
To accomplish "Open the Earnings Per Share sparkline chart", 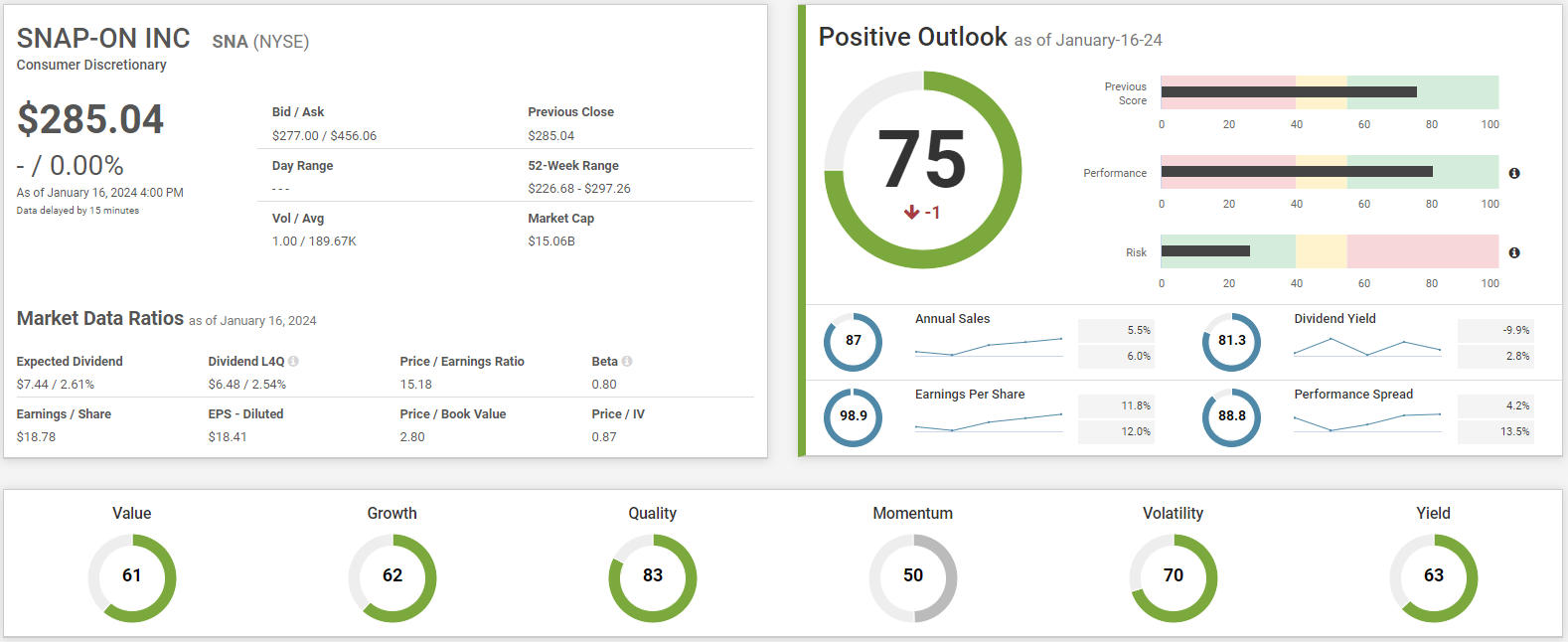I will (989, 422).
